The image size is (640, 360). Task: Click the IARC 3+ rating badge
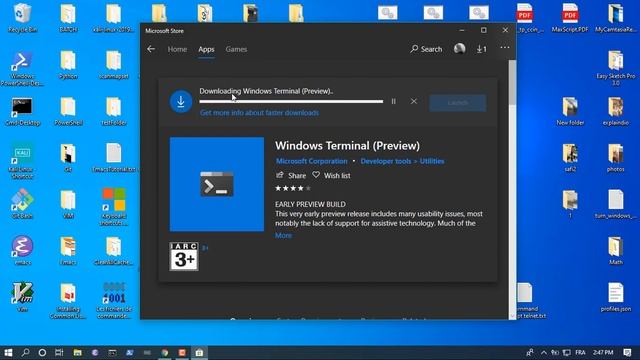(x=184, y=256)
